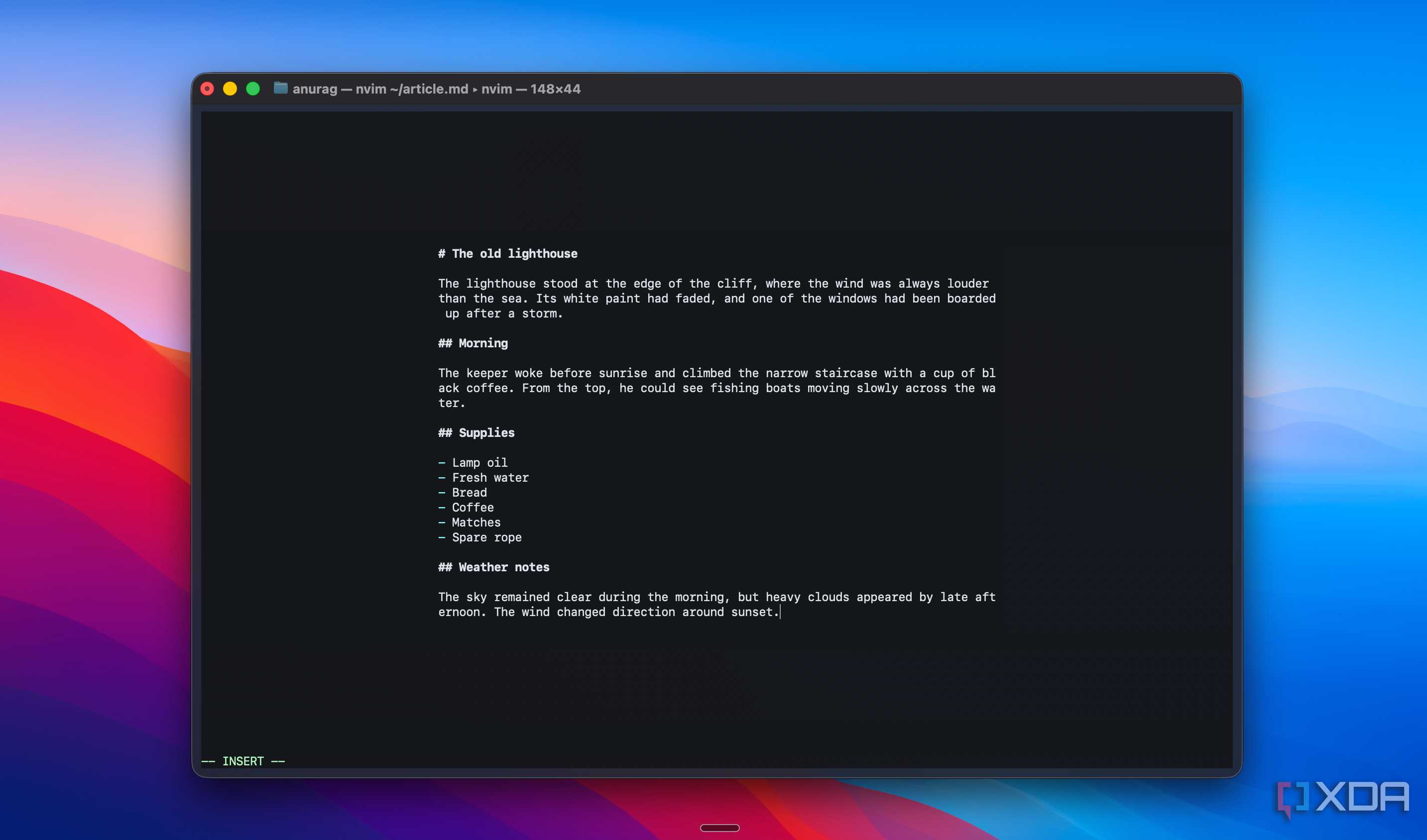This screenshot has height=840, width=1427.
Task: Click the '- Lamp oil' list item
Action: [473, 462]
